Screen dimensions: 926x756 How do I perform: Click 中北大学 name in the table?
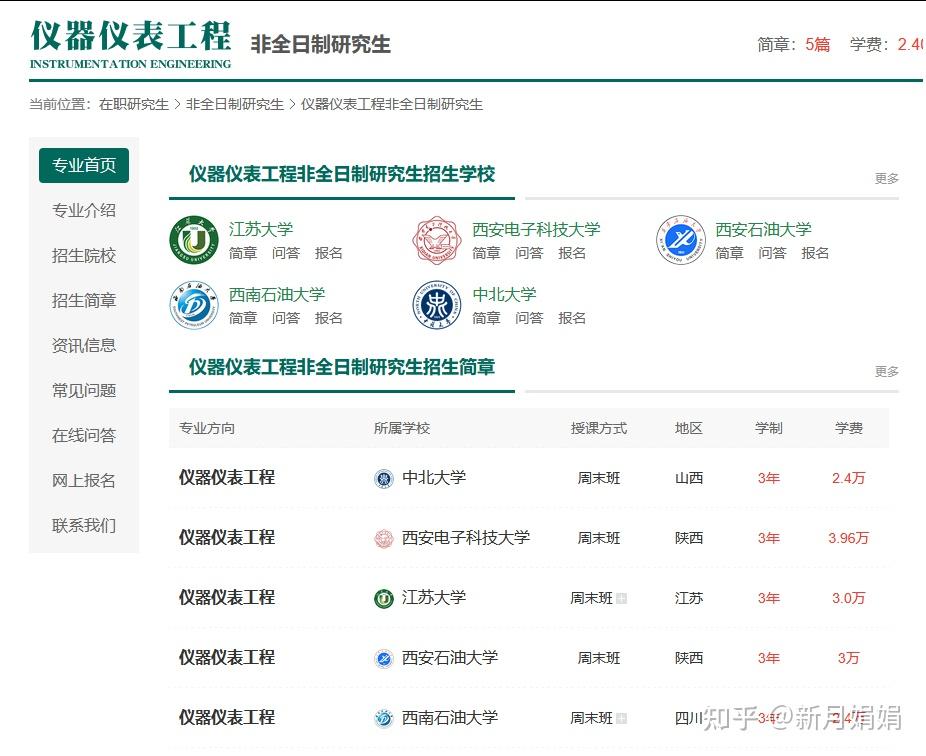pos(434,477)
